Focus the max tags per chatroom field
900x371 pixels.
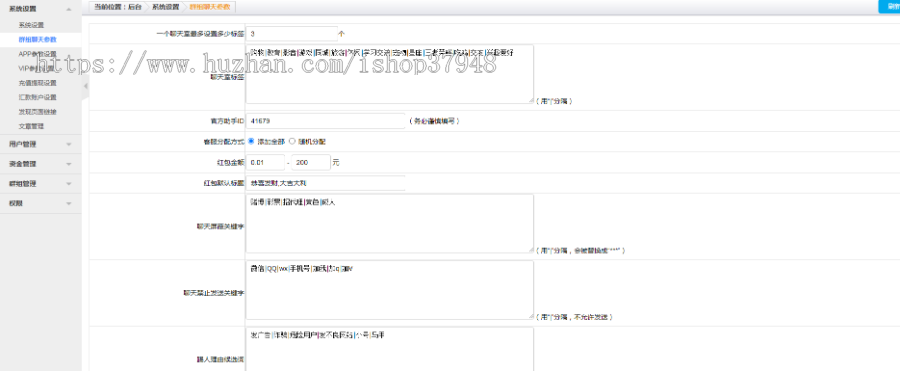point(291,34)
